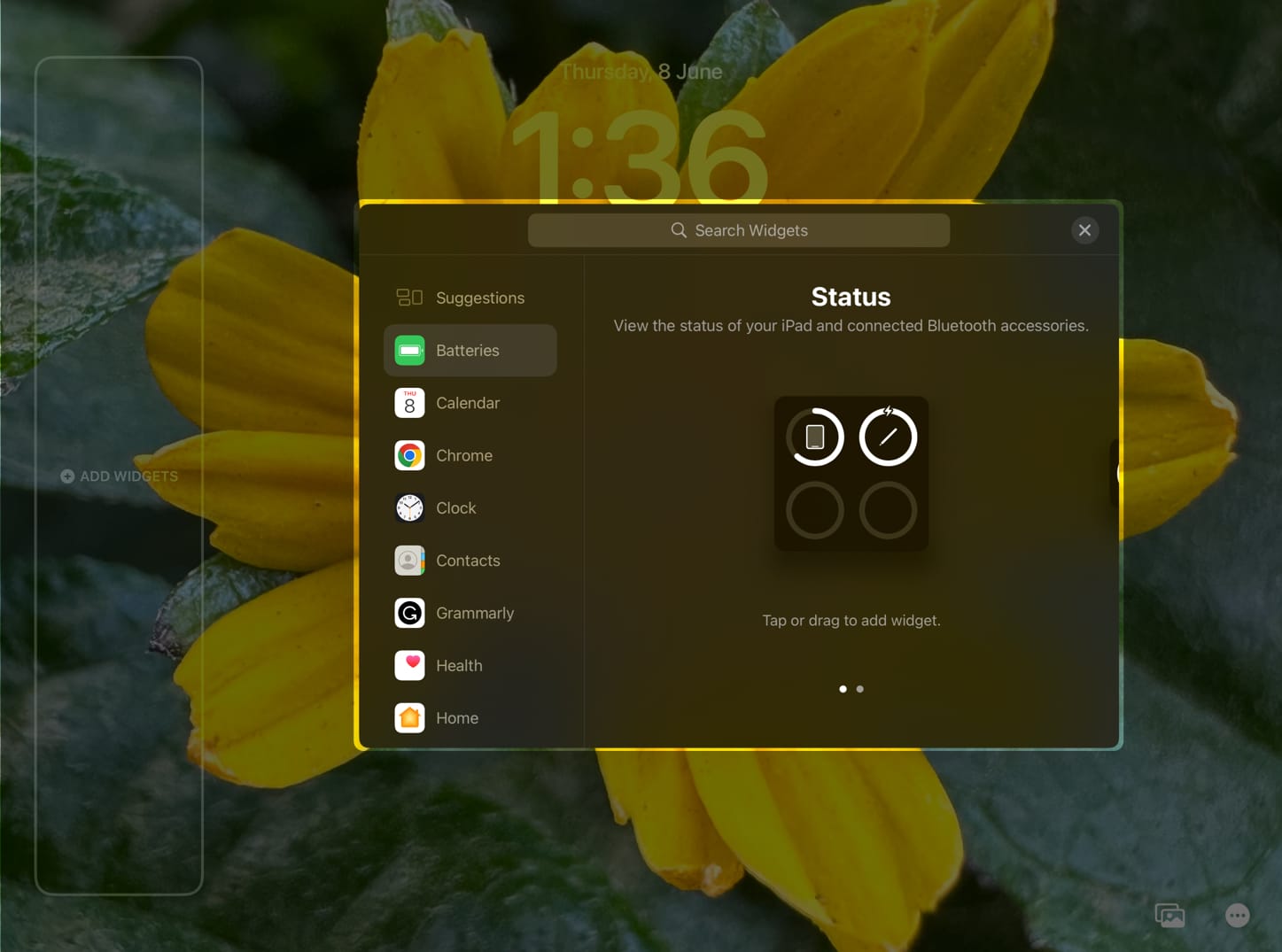Click the Clock face icon
The width and height of the screenshot is (1282, 952).
click(x=409, y=507)
